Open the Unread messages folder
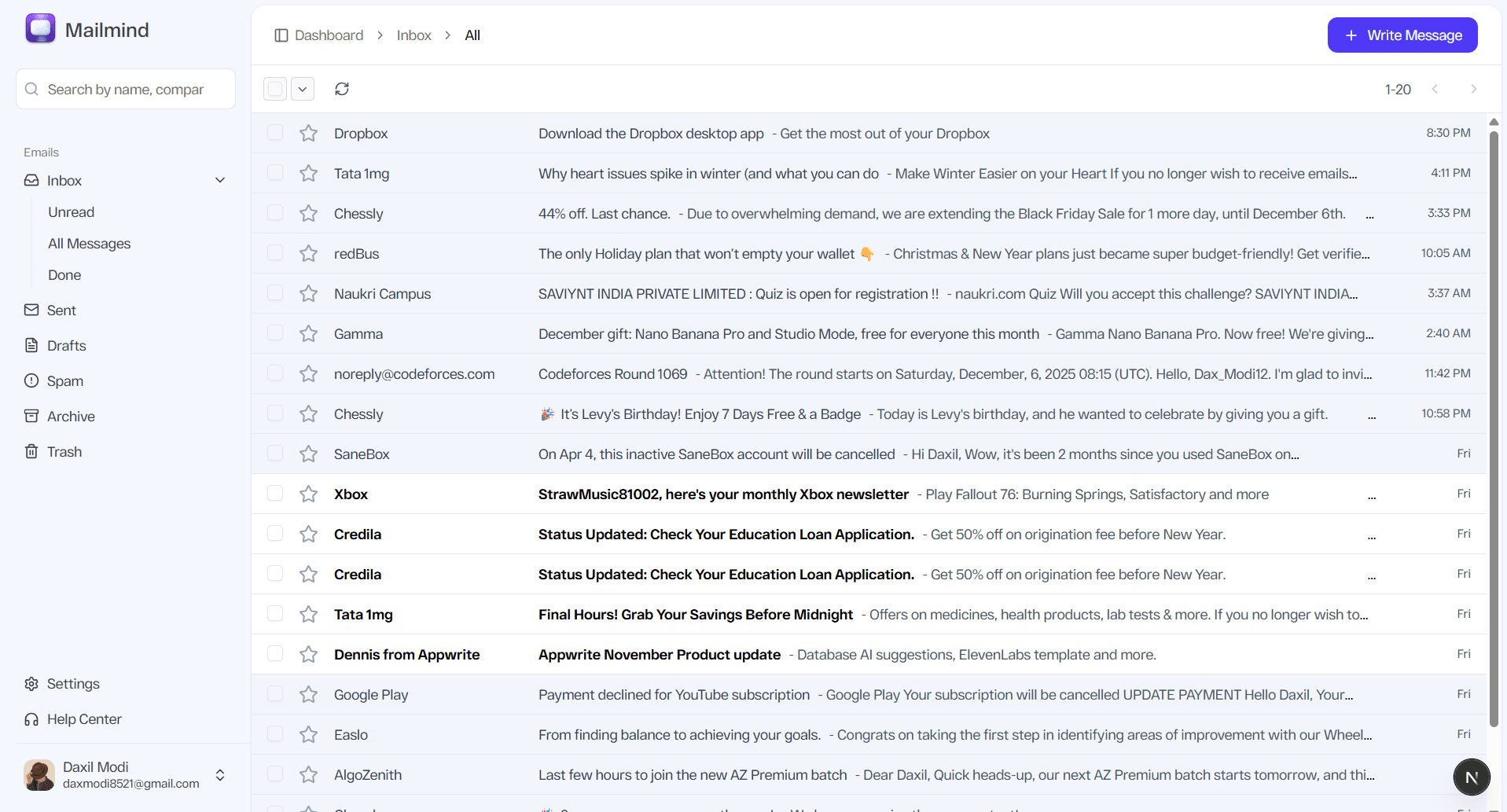The height and width of the screenshot is (812, 1507). [x=71, y=212]
